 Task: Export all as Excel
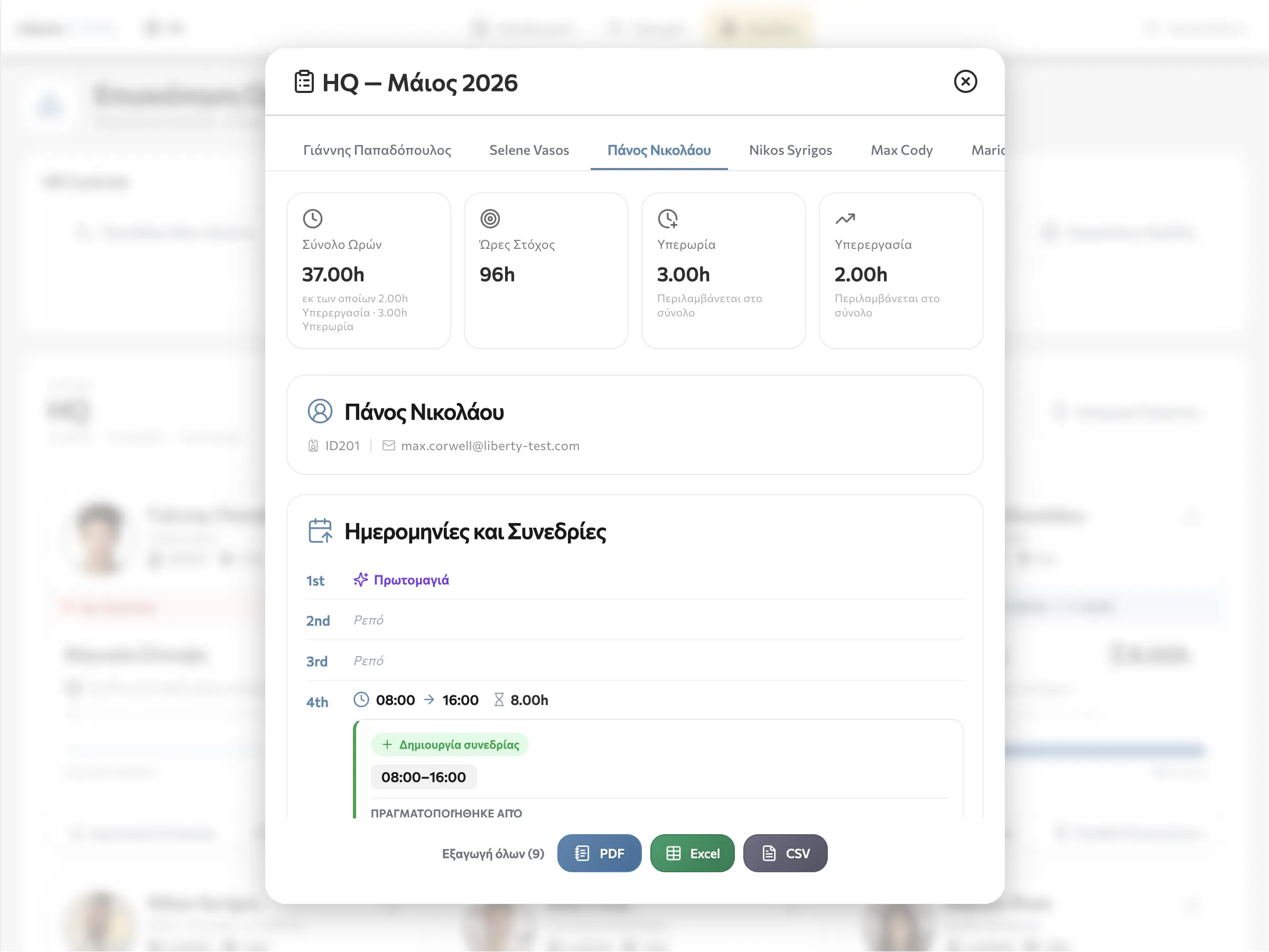pyautogui.click(x=692, y=854)
